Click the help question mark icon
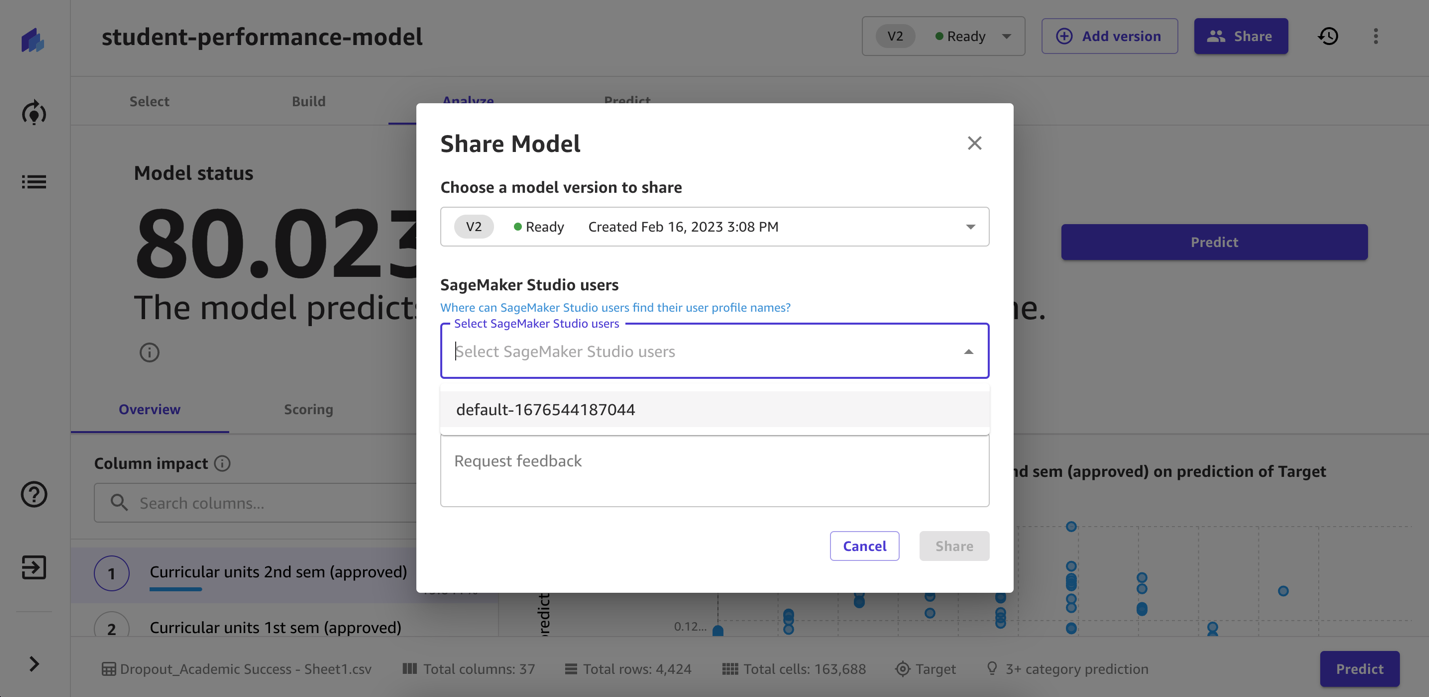The width and height of the screenshot is (1429, 697). coord(33,494)
